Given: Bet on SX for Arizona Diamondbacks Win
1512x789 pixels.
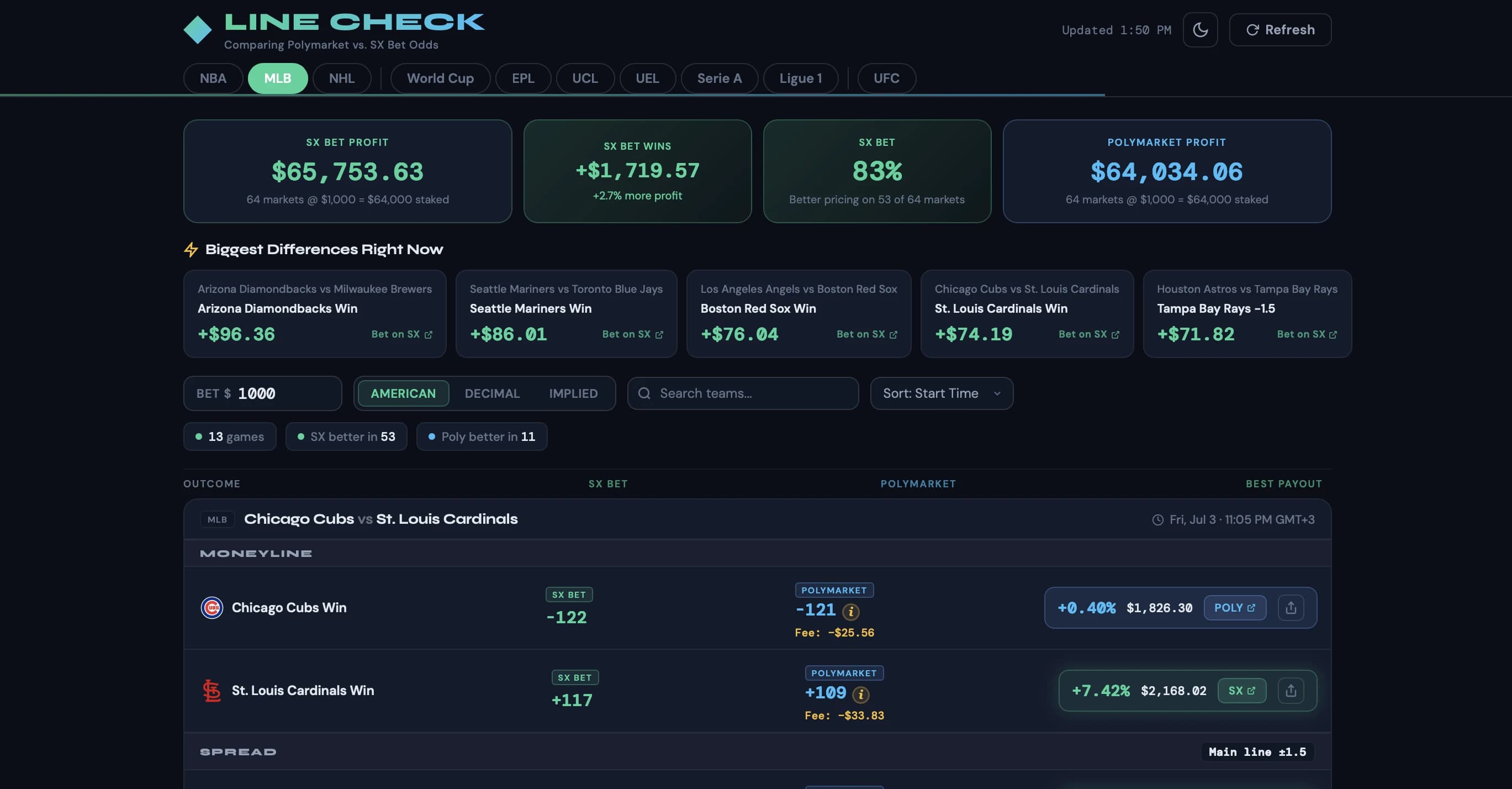Looking at the screenshot, I should pyautogui.click(x=401, y=334).
